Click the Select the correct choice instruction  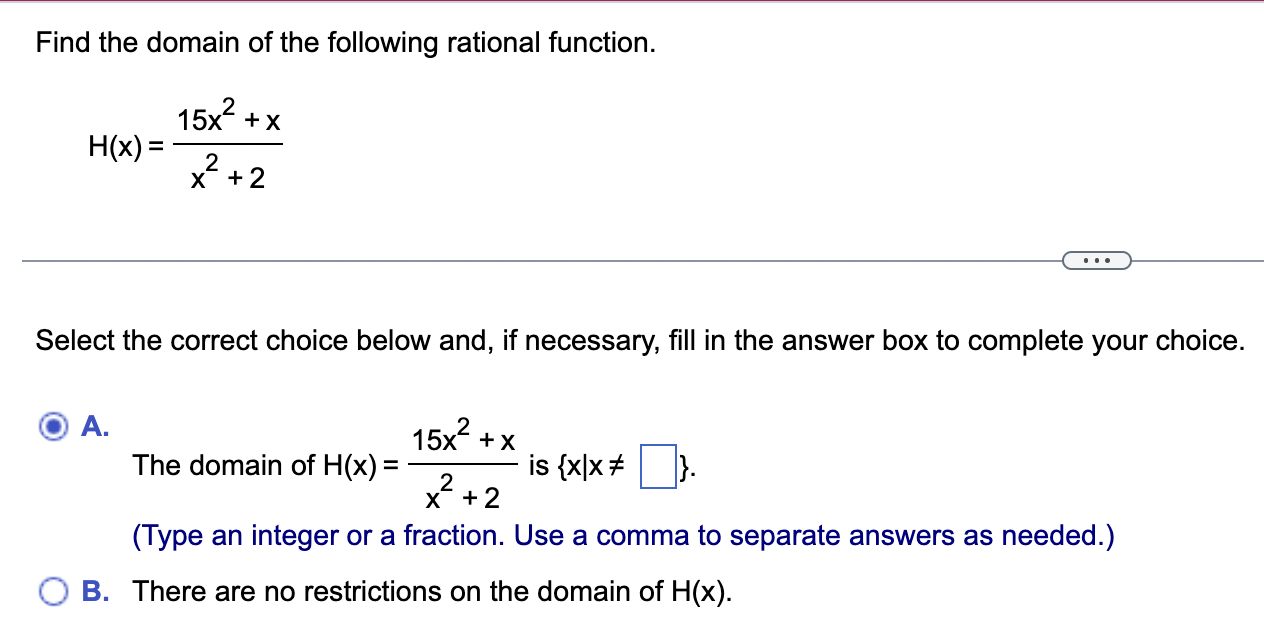coord(640,340)
